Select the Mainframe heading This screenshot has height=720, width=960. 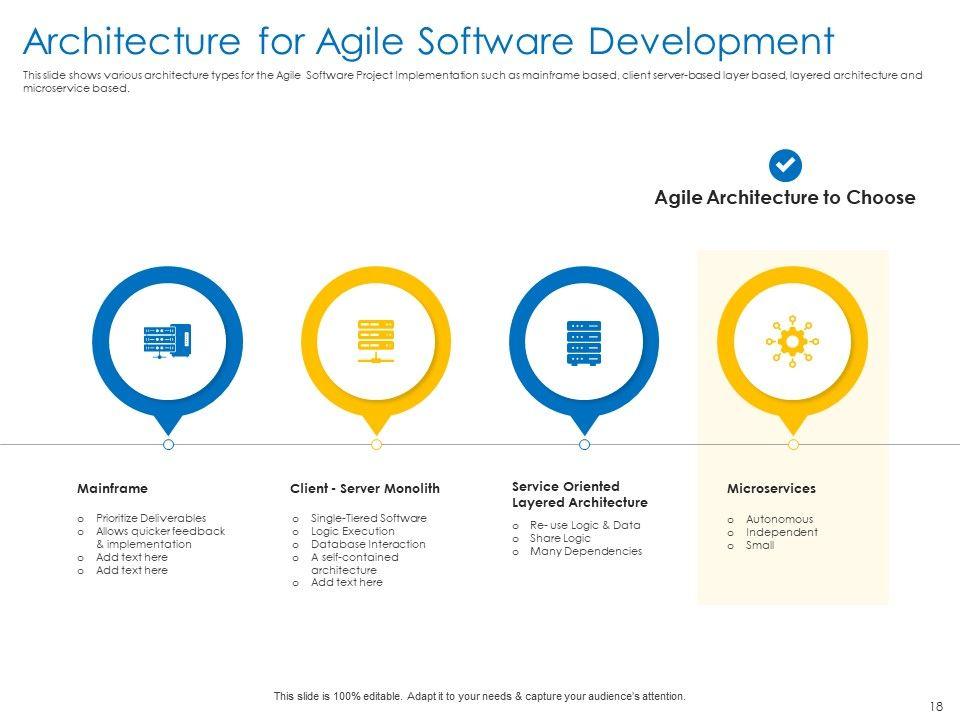pos(112,489)
